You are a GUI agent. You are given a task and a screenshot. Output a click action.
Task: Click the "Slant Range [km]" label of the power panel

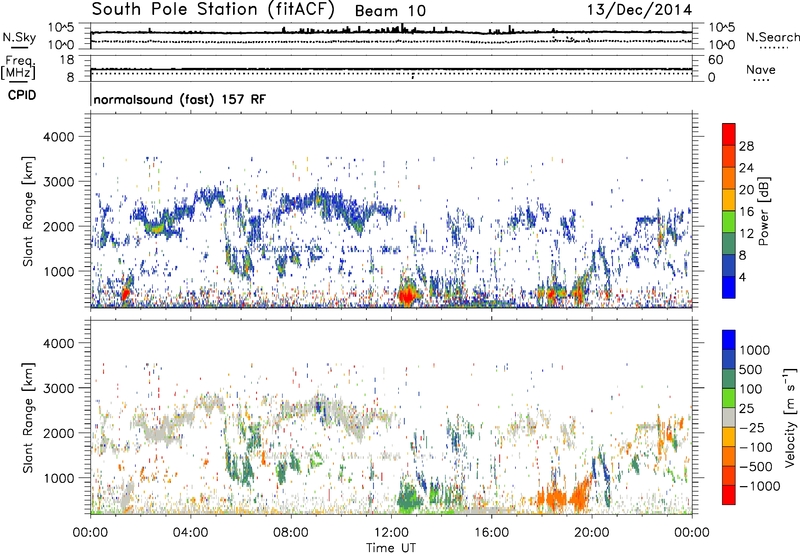pyautogui.click(x=28, y=211)
